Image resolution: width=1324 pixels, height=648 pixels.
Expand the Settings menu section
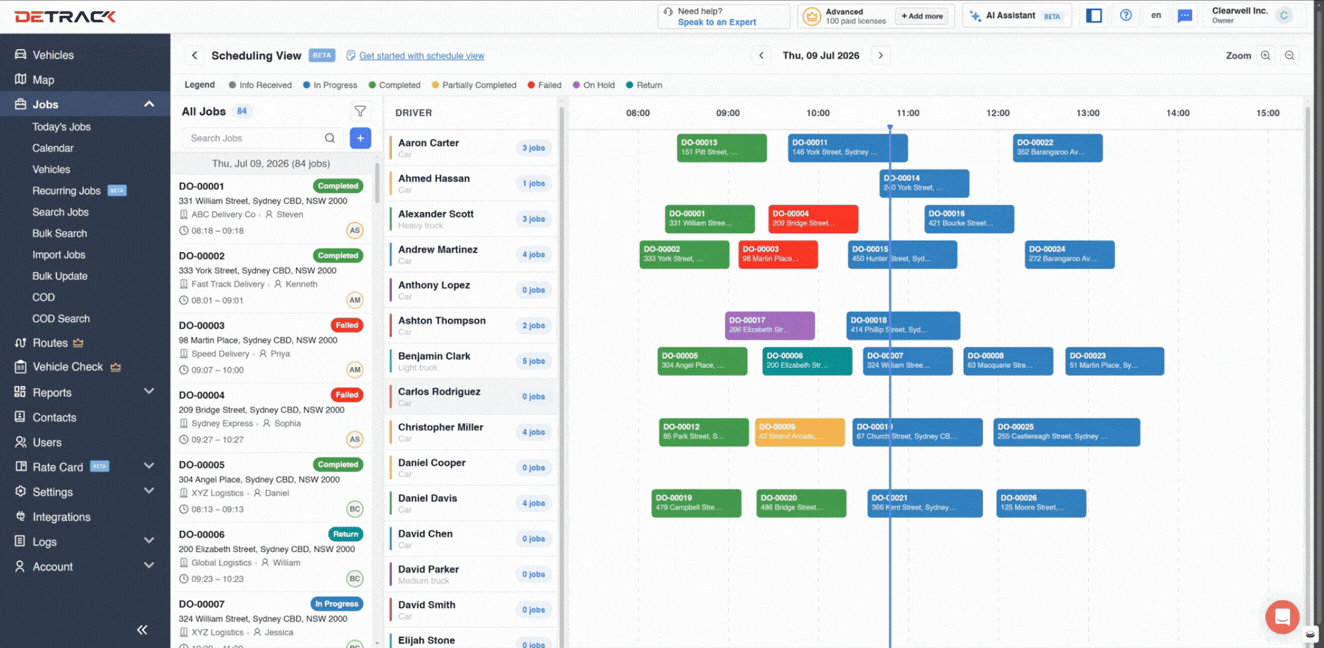149,491
